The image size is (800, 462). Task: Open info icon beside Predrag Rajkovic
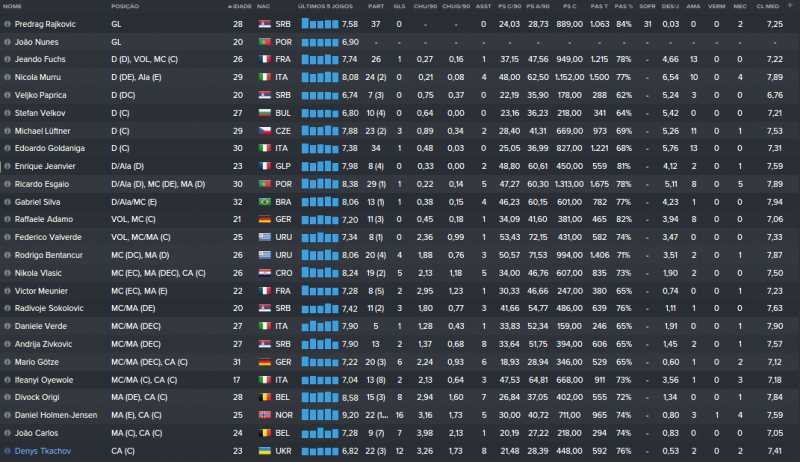coord(8,22)
